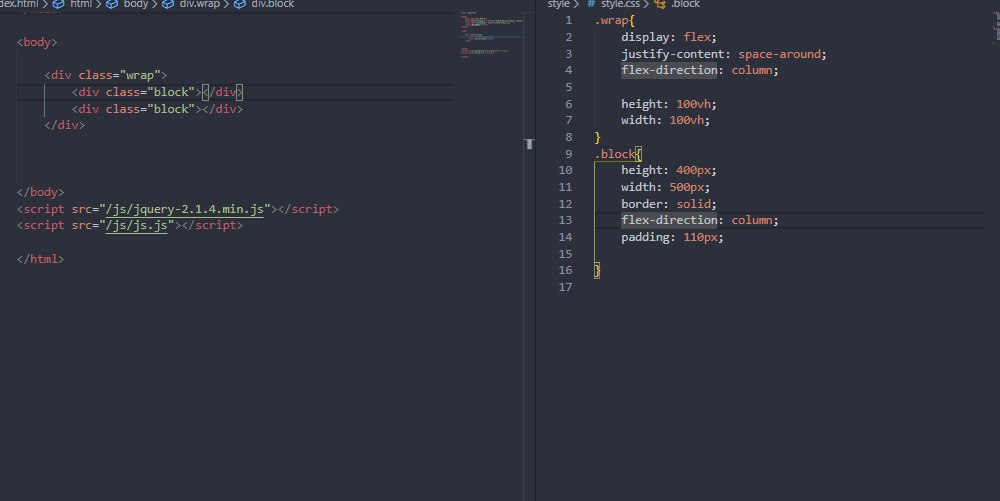Click the closing /body tag

coord(40,192)
